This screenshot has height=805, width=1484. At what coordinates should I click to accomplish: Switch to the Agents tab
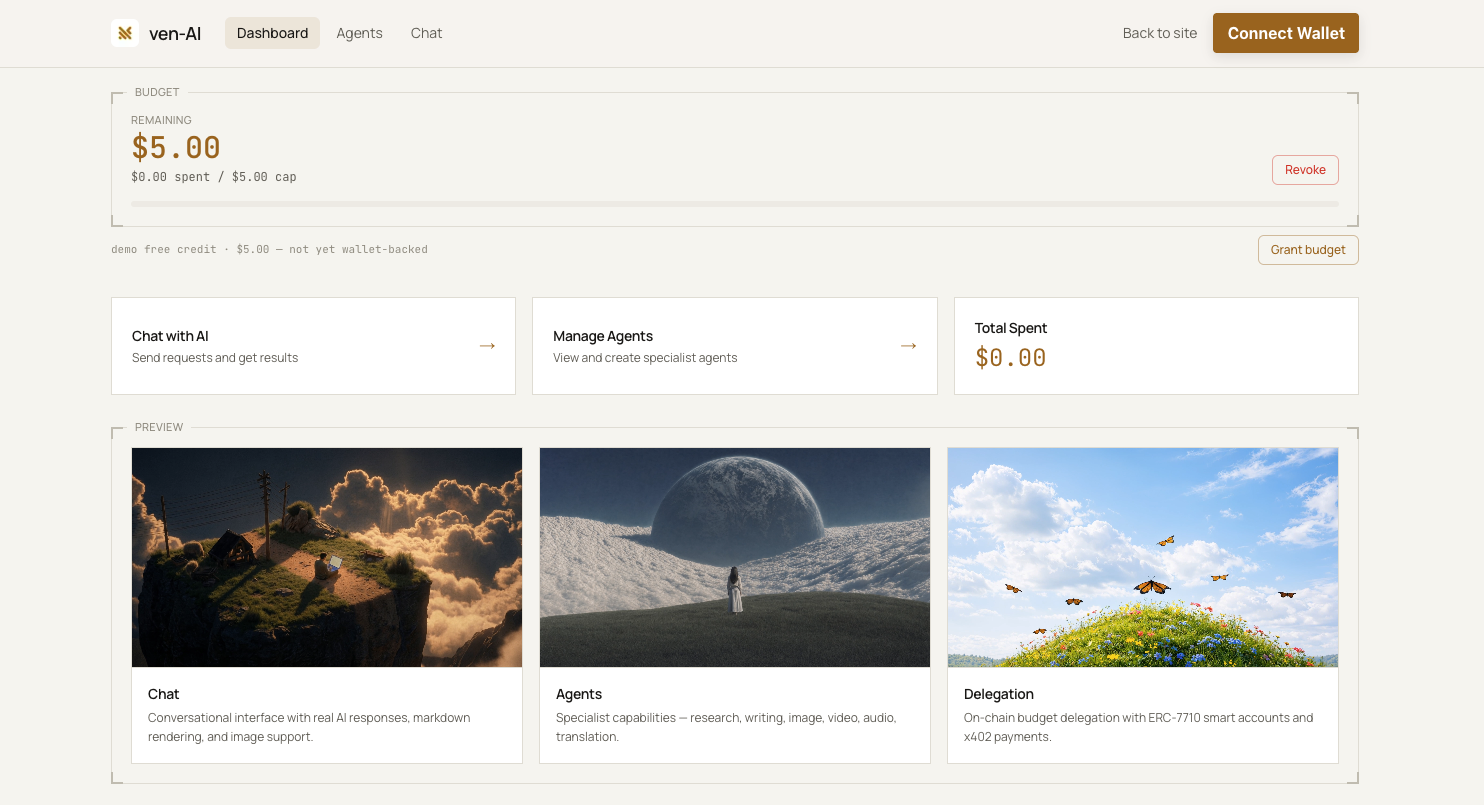pyautogui.click(x=359, y=33)
